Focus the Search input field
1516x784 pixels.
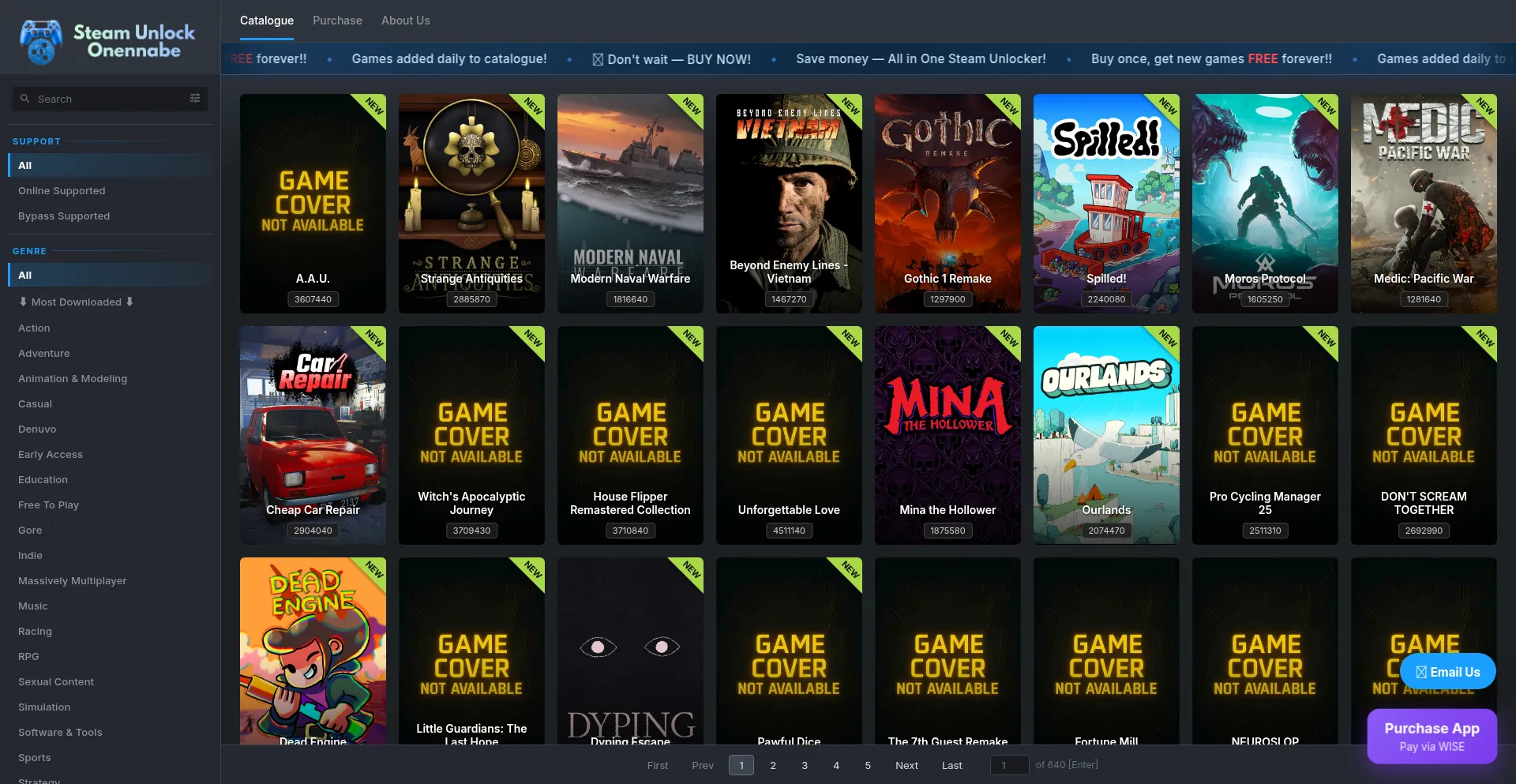point(110,99)
